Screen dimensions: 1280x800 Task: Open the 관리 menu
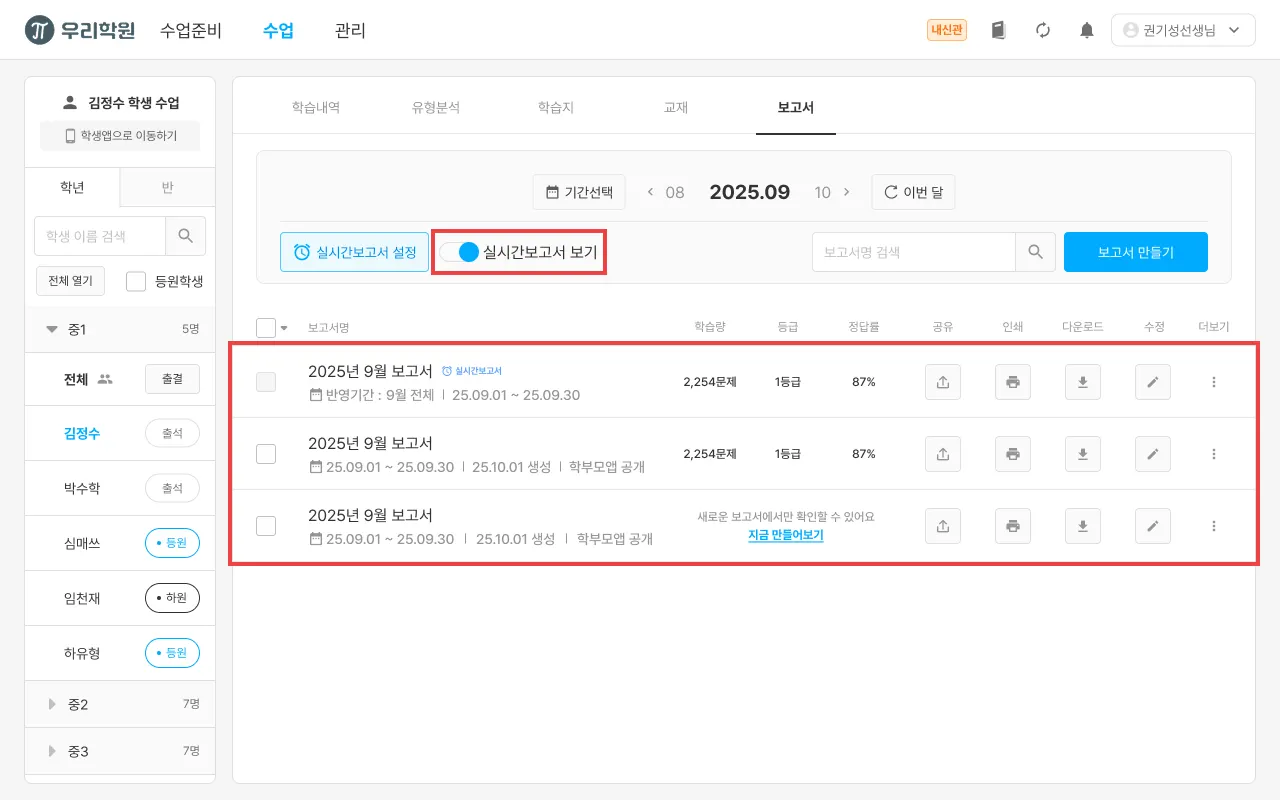[x=350, y=30]
